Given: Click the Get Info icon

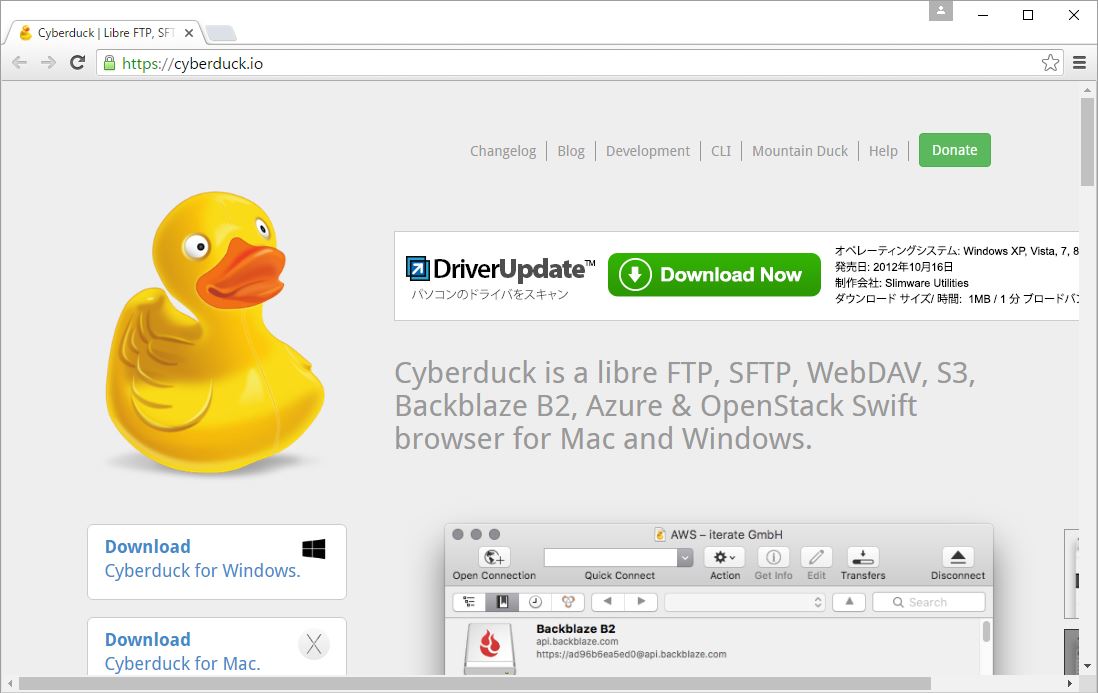Looking at the screenshot, I should click(773, 557).
